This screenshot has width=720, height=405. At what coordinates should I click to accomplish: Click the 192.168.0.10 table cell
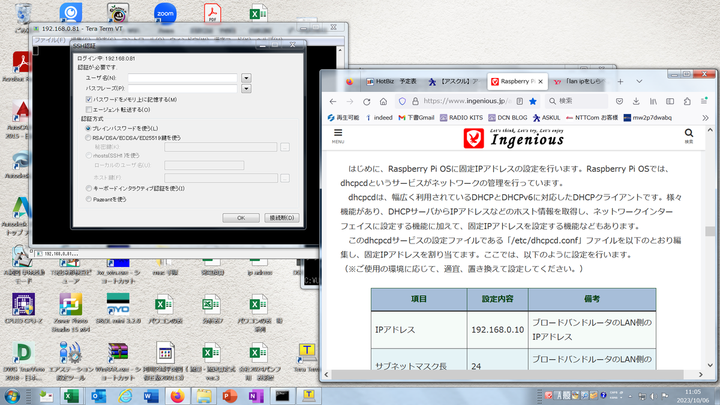point(497,330)
